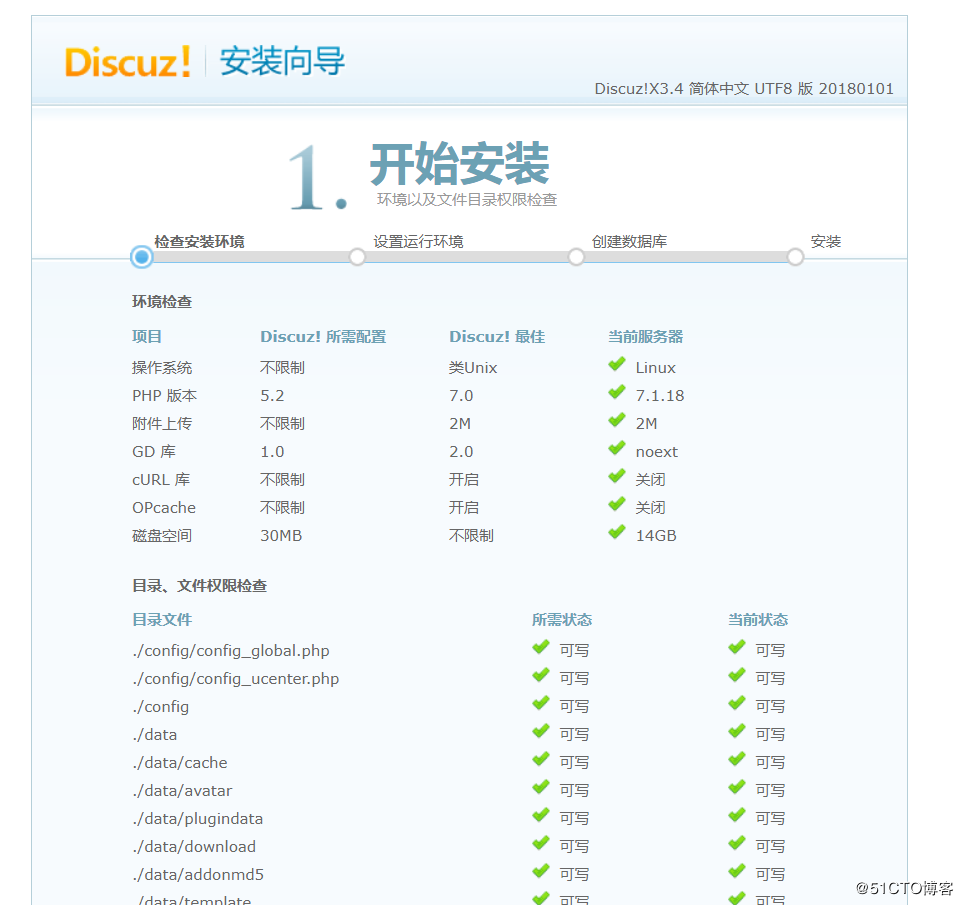Select the 安装 step label
This screenshot has height=905, width=963.
coord(825,241)
